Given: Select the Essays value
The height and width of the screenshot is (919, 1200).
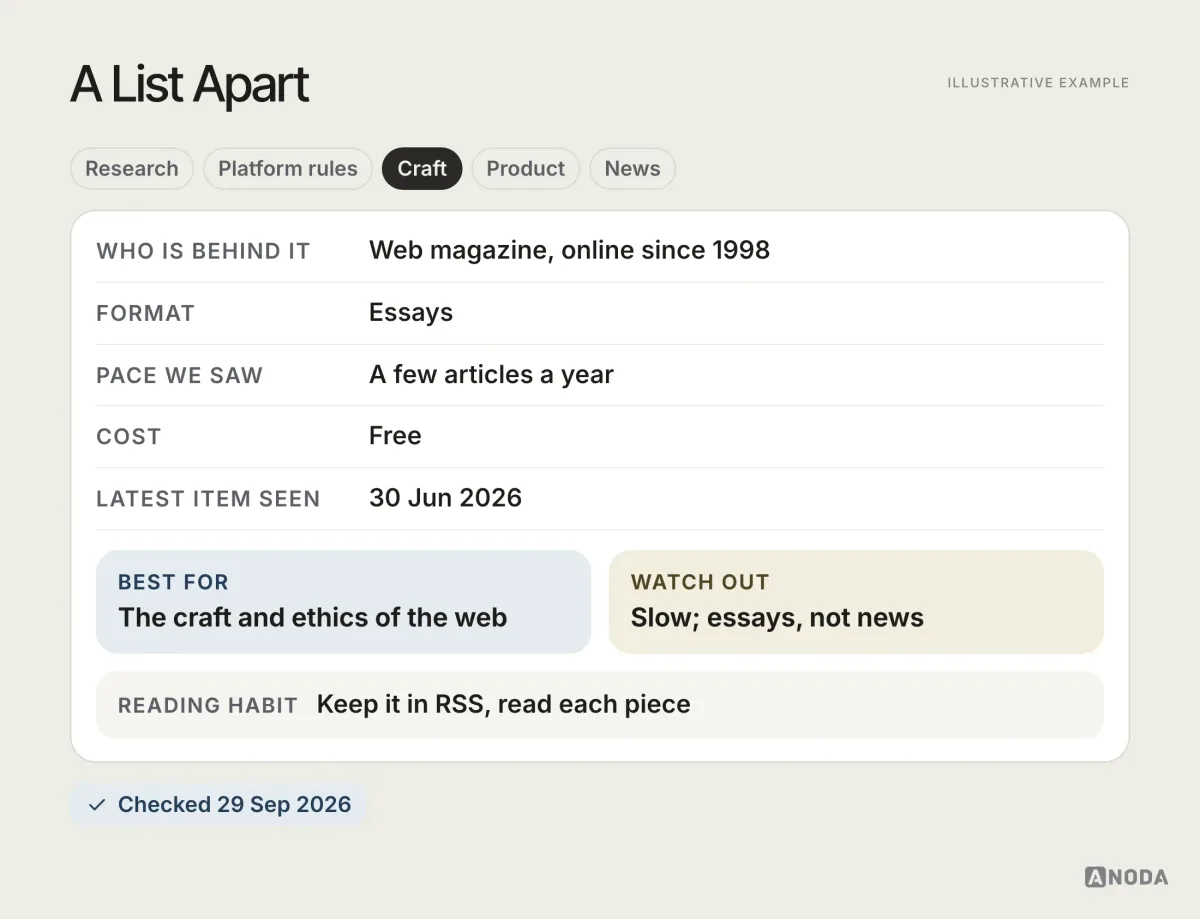Looking at the screenshot, I should tap(411, 313).
